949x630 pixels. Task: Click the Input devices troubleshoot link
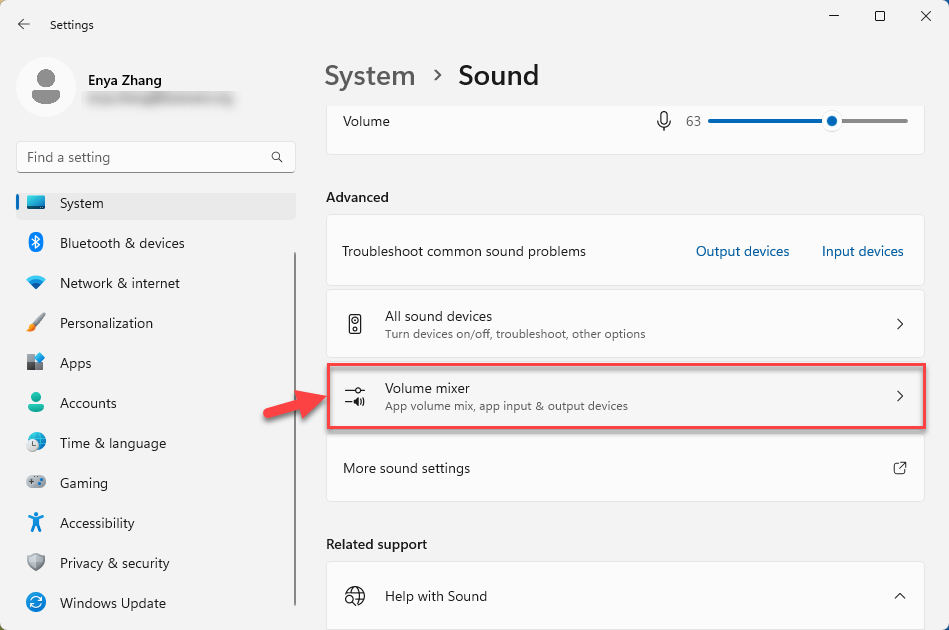(x=862, y=251)
